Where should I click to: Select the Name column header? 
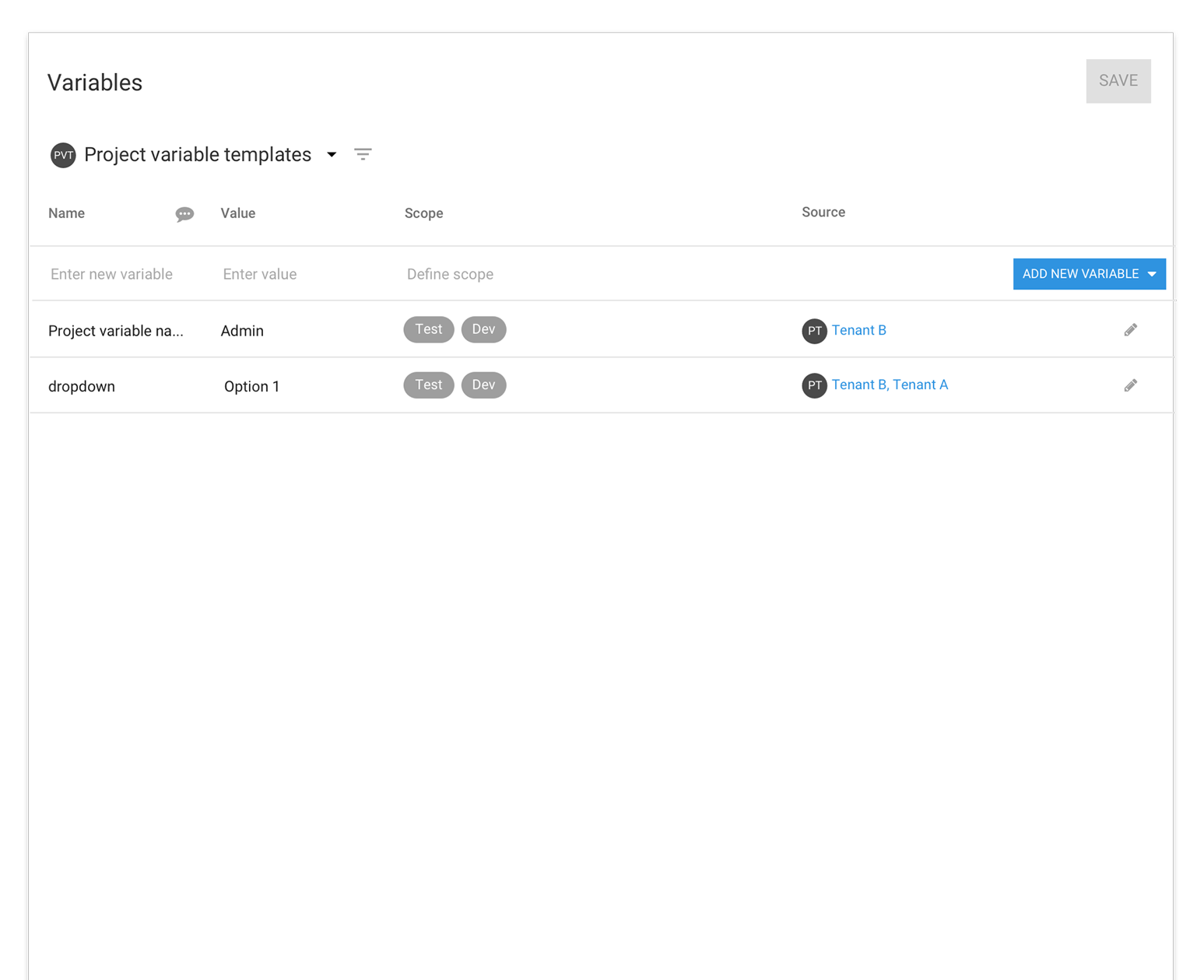(66, 213)
